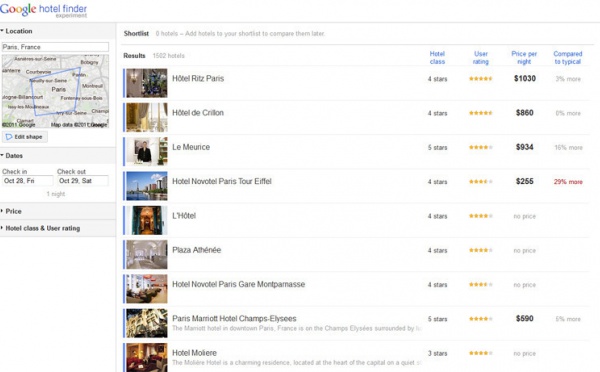This screenshot has height=372, width=600.
Task: Open Hotel Novotel Paris Tour Eiffel photo
Action: (147, 186)
